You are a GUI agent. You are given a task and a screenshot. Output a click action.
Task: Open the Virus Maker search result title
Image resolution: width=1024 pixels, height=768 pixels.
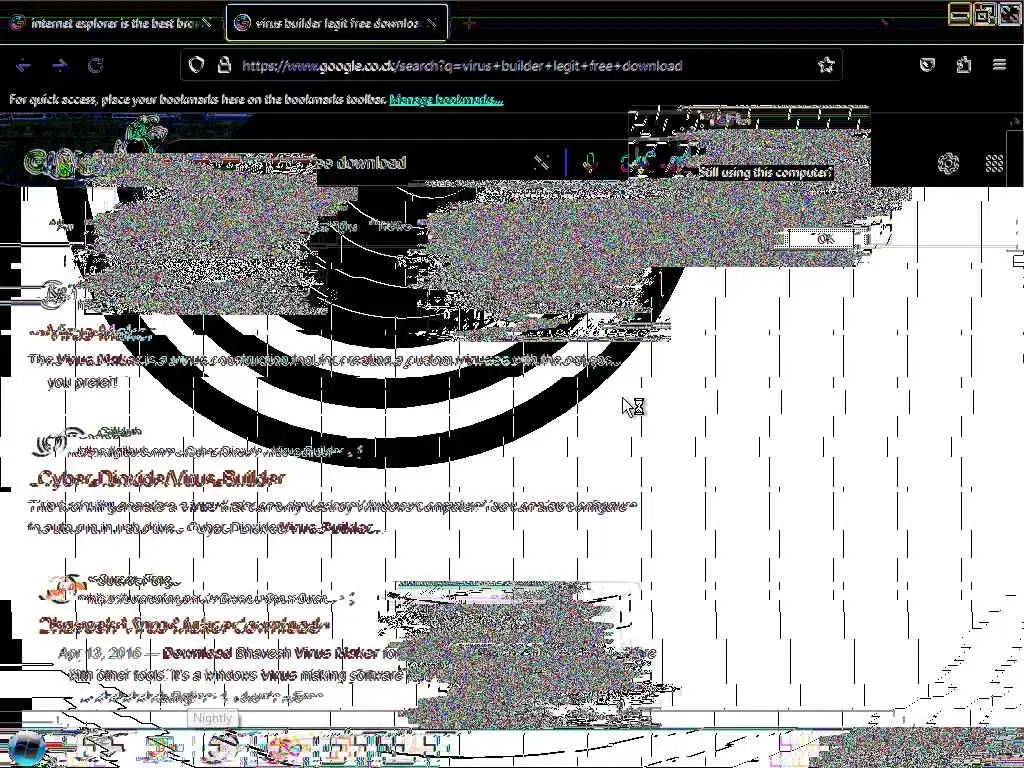point(91,334)
